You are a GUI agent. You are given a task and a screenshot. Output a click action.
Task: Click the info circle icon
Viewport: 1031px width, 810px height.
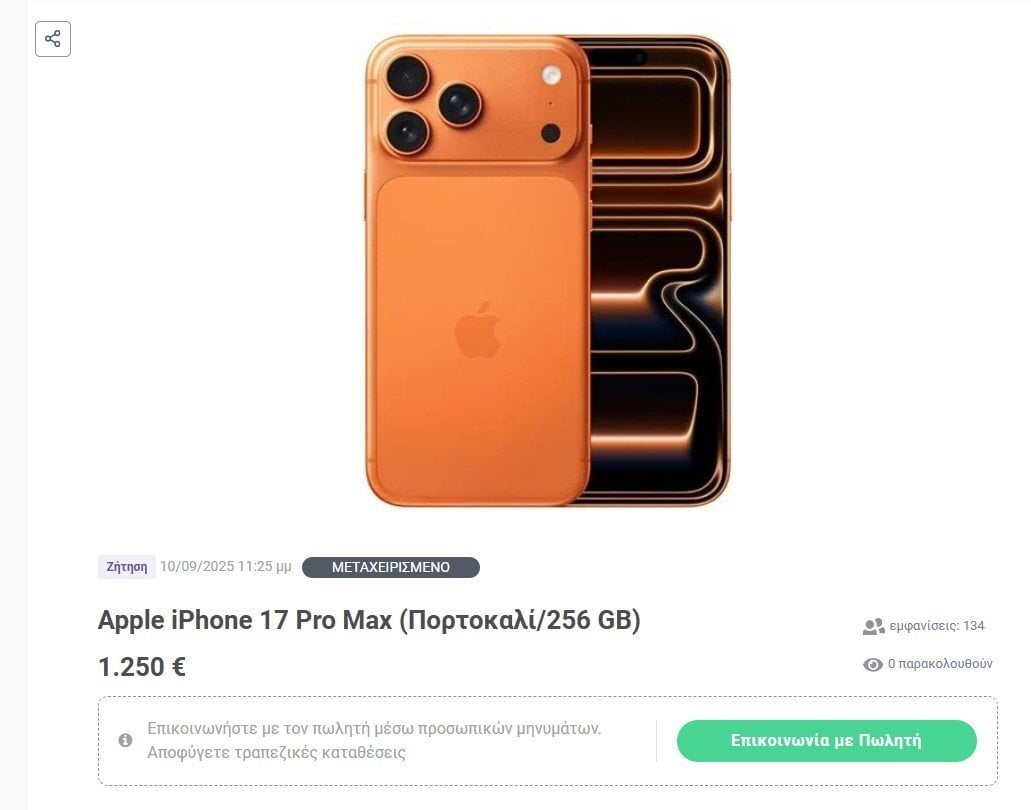126,740
